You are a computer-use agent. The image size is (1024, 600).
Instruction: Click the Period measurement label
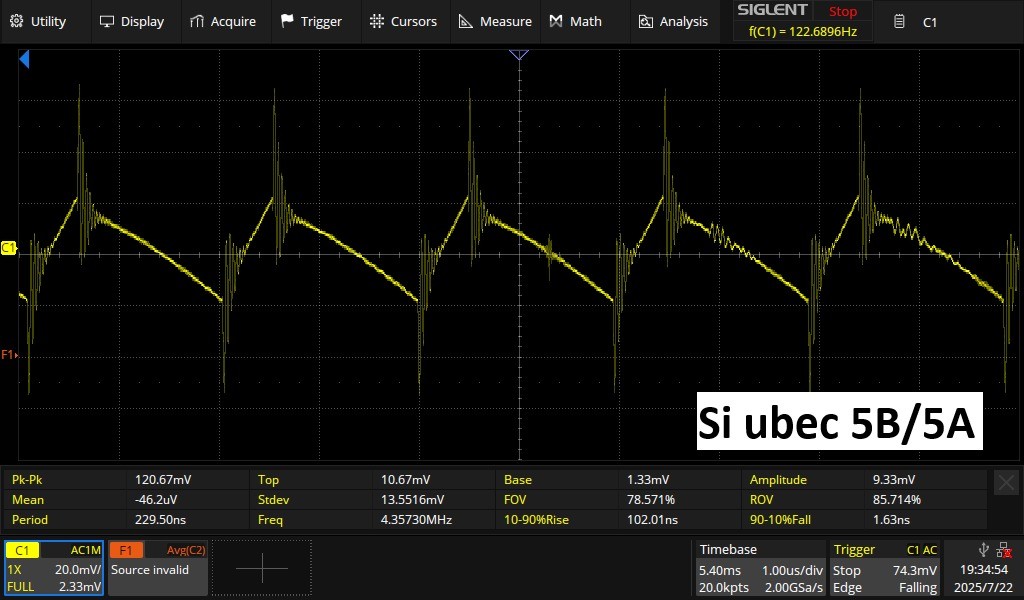tap(30, 520)
